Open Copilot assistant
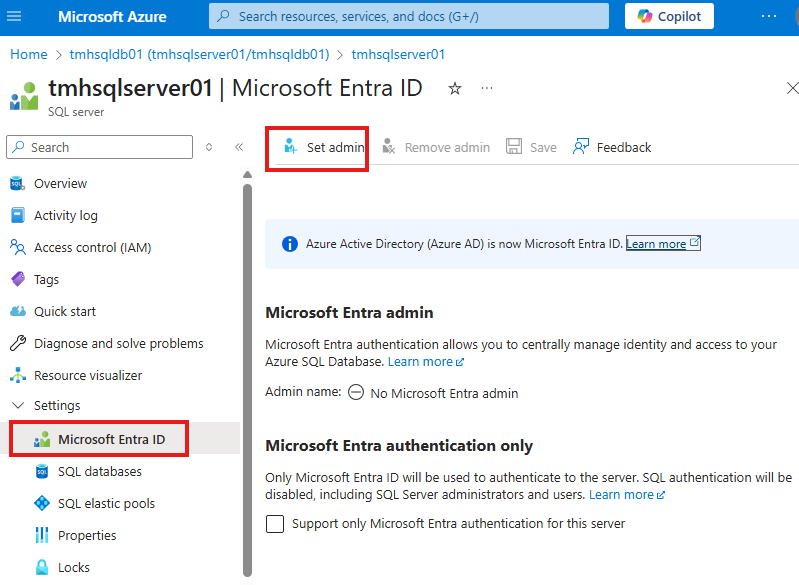799x585 pixels. pyautogui.click(x=669, y=16)
